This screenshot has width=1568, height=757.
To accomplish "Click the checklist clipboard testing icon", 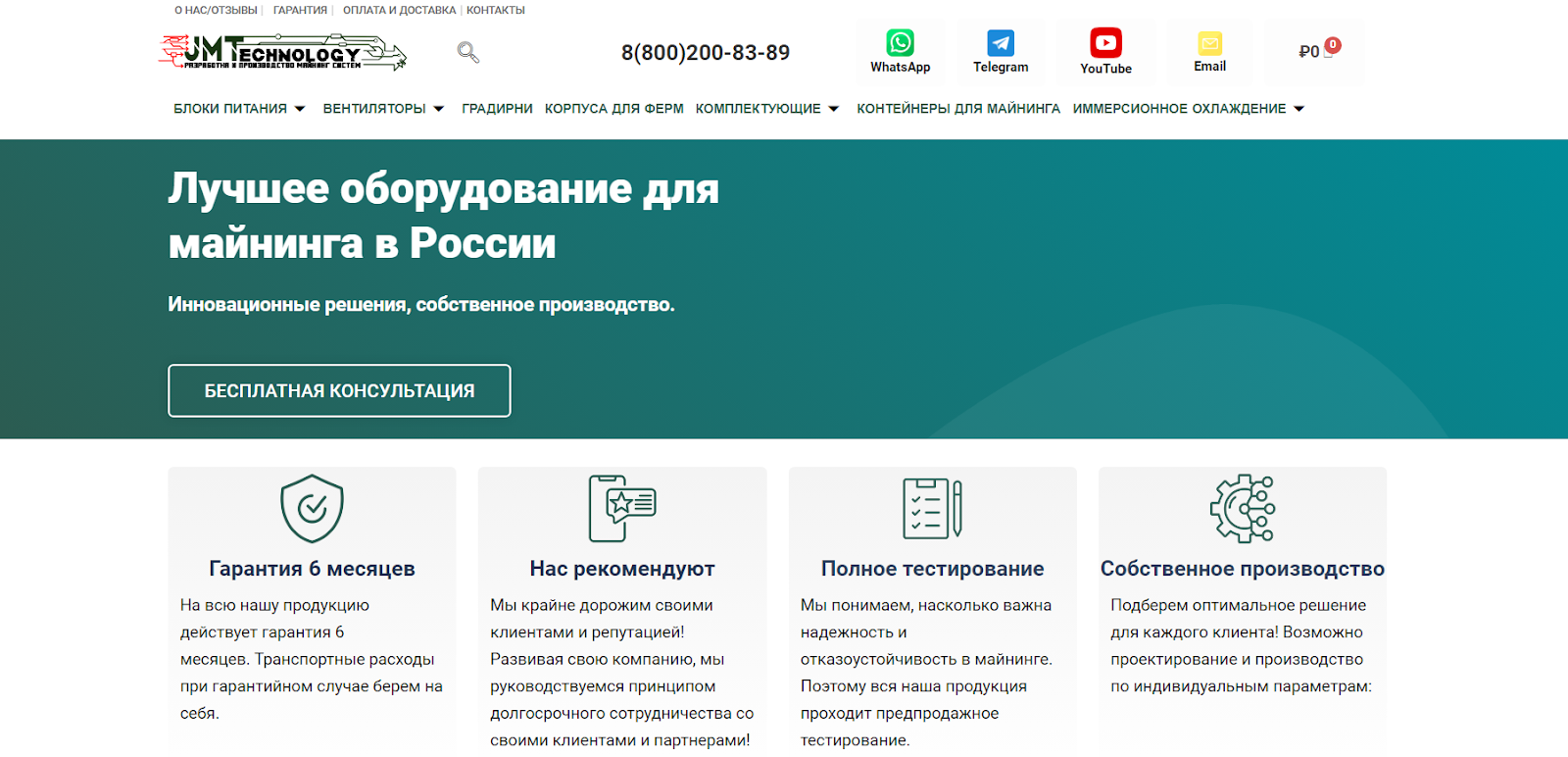I will [x=932, y=508].
